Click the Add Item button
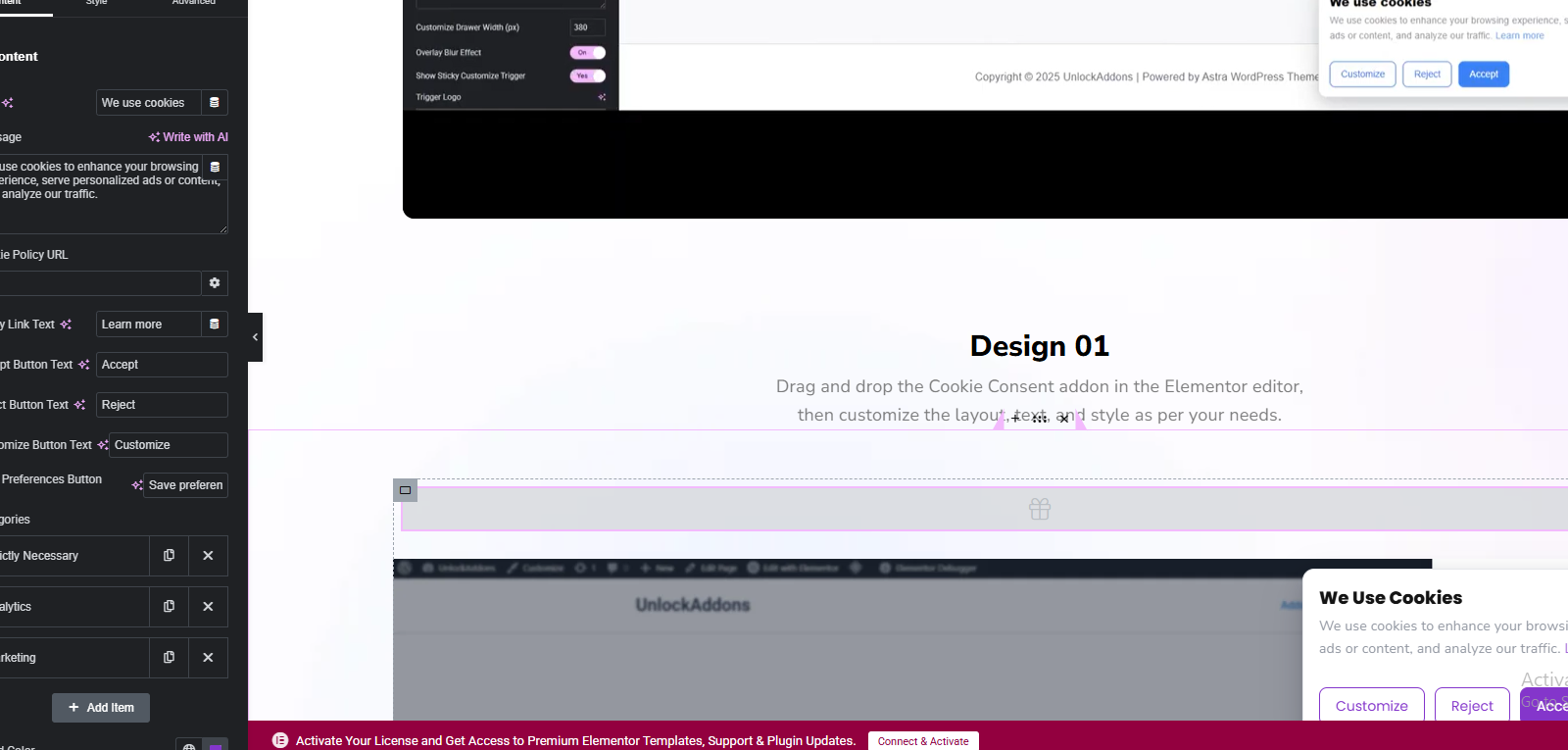The height and width of the screenshot is (750, 1568). point(101,708)
